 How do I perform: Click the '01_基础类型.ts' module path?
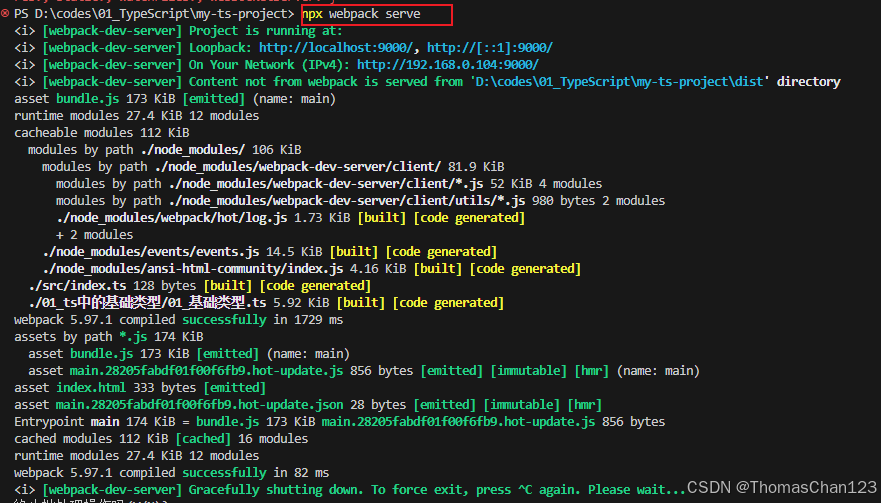point(148,302)
